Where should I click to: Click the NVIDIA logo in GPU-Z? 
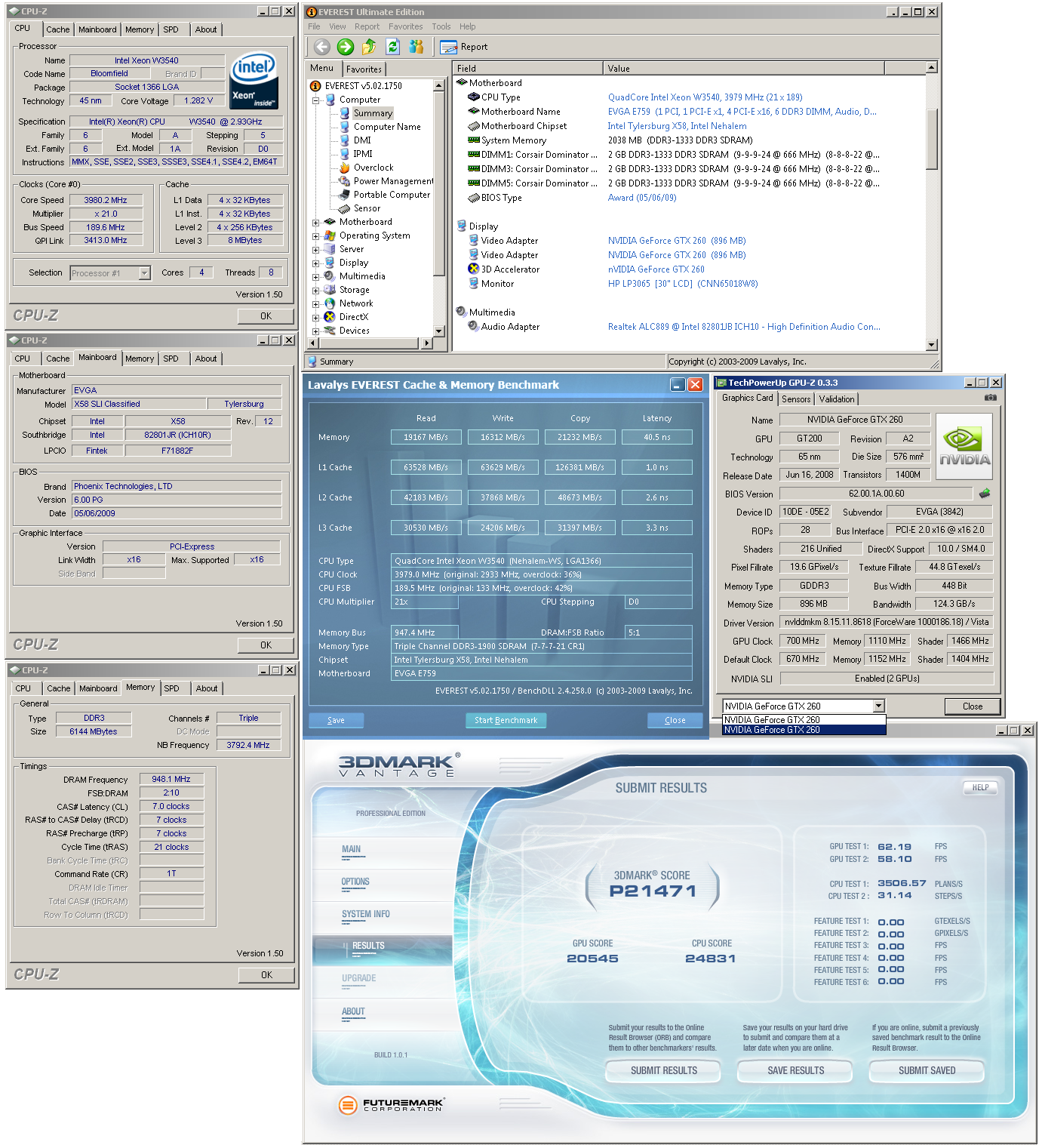964,446
